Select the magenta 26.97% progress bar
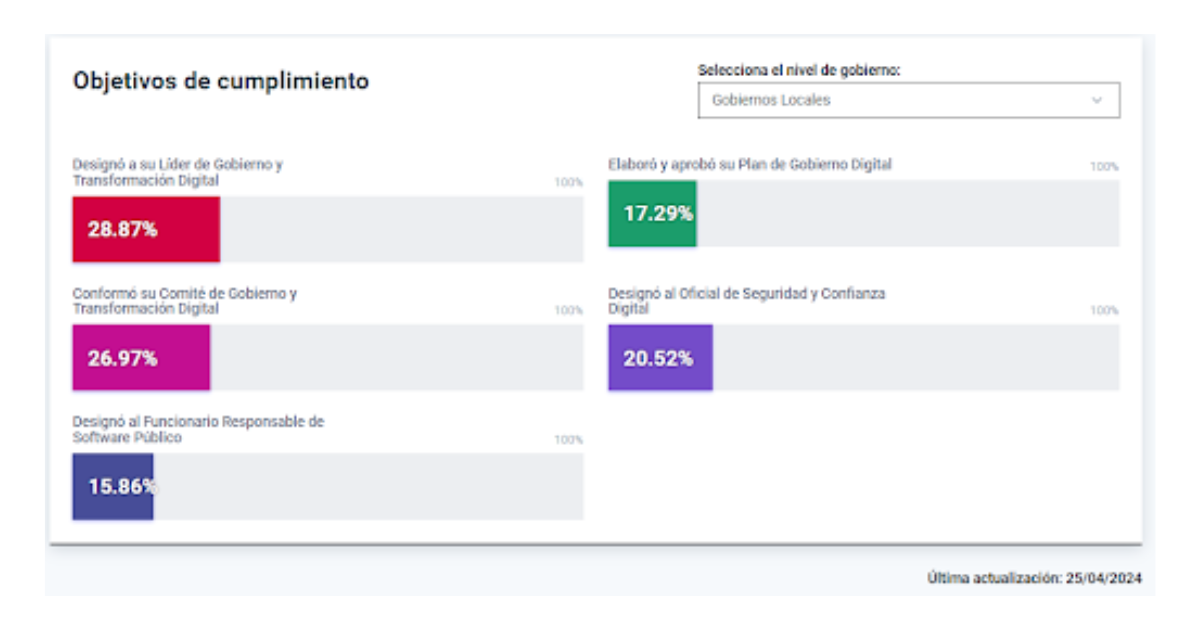Image resolution: width=1200 pixels, height=630 pixels. (140, 355)
